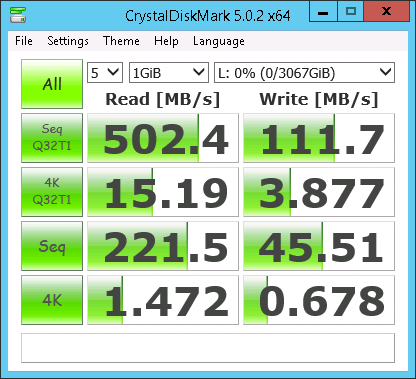This screenshot has height=379, width=416.
Task: Open the File menu
Action: click(x=24, y=41)
